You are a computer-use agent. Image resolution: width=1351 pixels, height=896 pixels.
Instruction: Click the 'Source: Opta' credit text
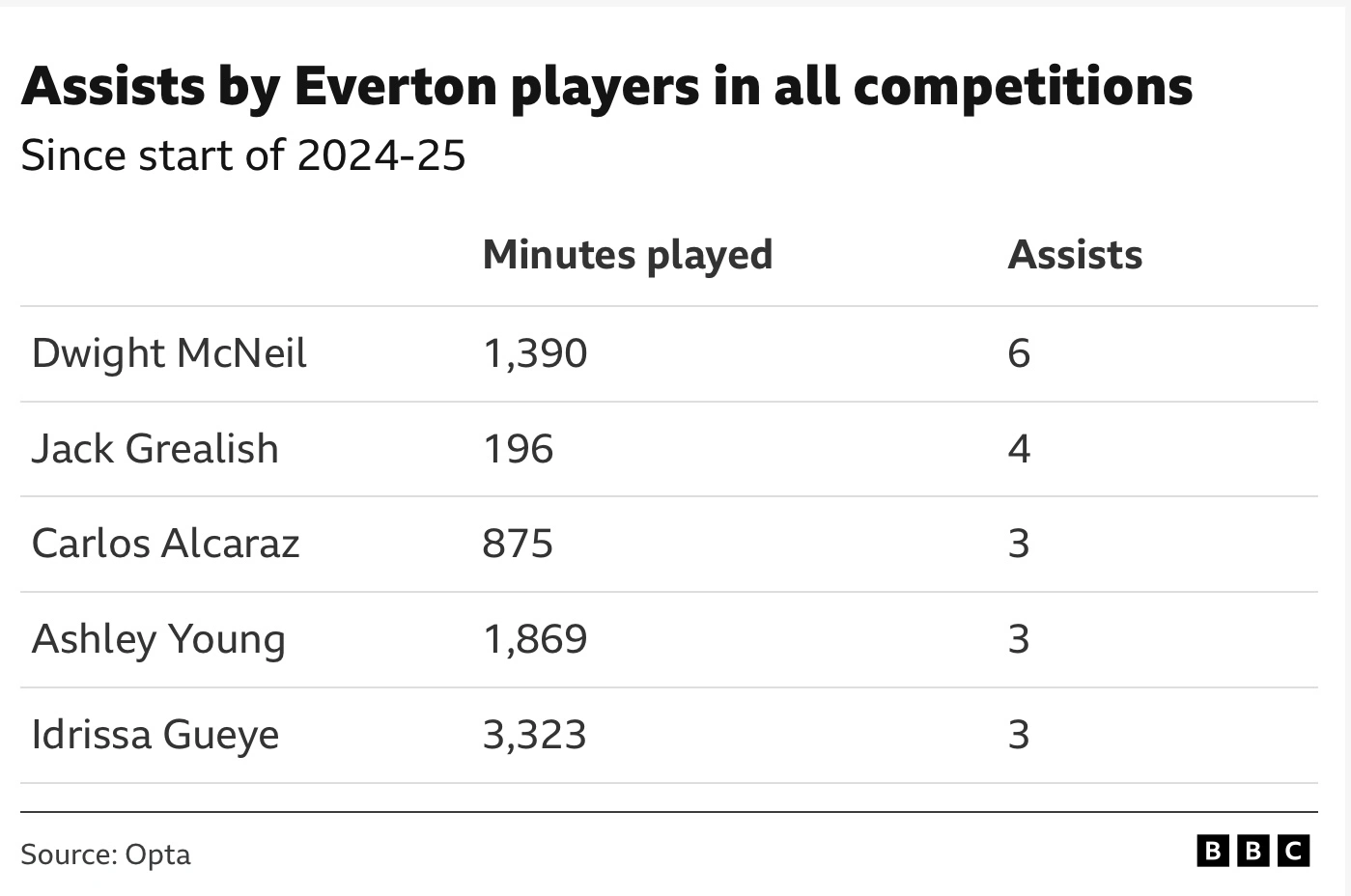tap(105, 854)
